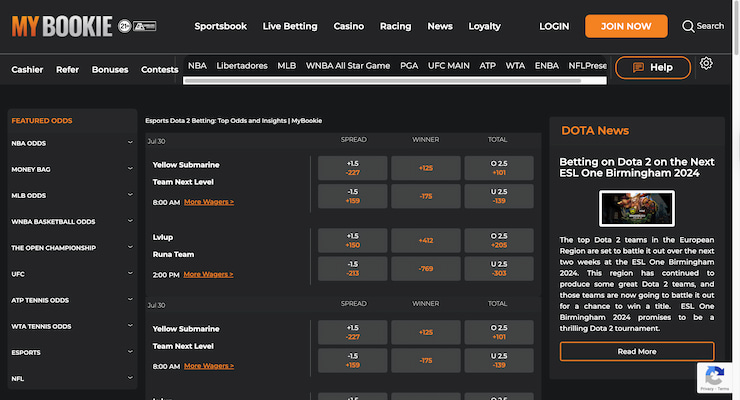The height and width of the screenshot is (400, 740).
Task: Open the Sportsbook menu
Action: (220, 26)
